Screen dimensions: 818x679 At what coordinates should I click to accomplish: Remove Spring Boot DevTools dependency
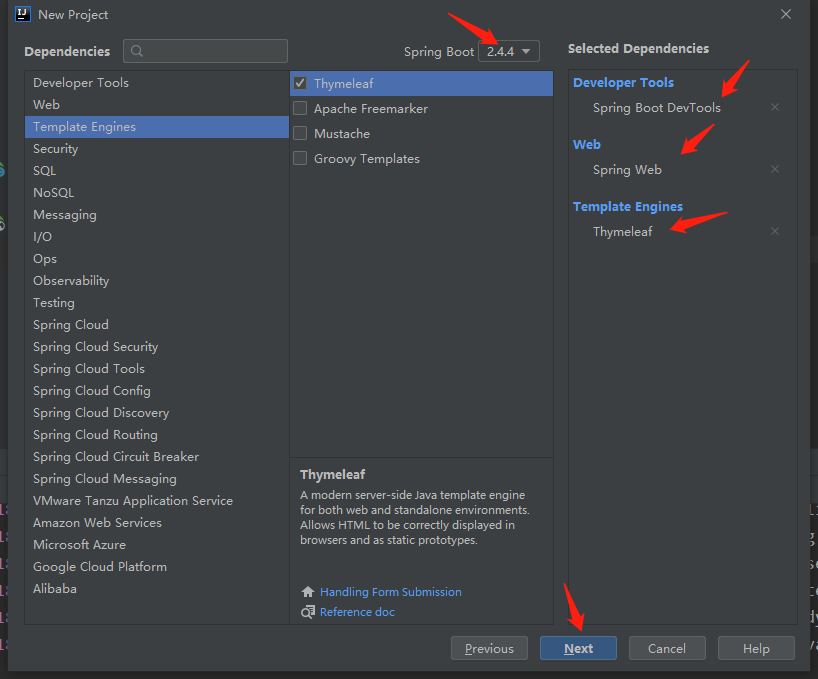point(775,107)
